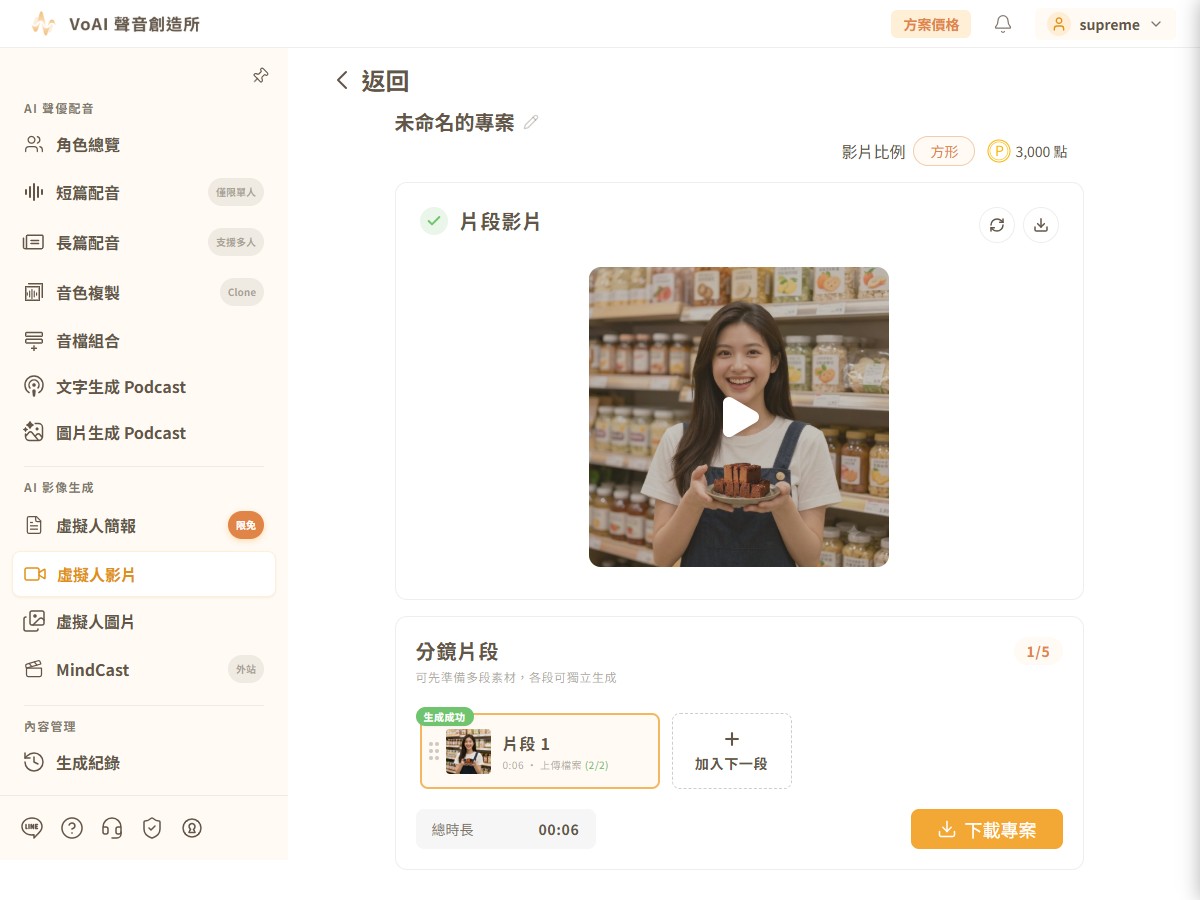
Task: Click the 1/5 segment counter
Action: pyautogui.click(x=1038, y=652)
